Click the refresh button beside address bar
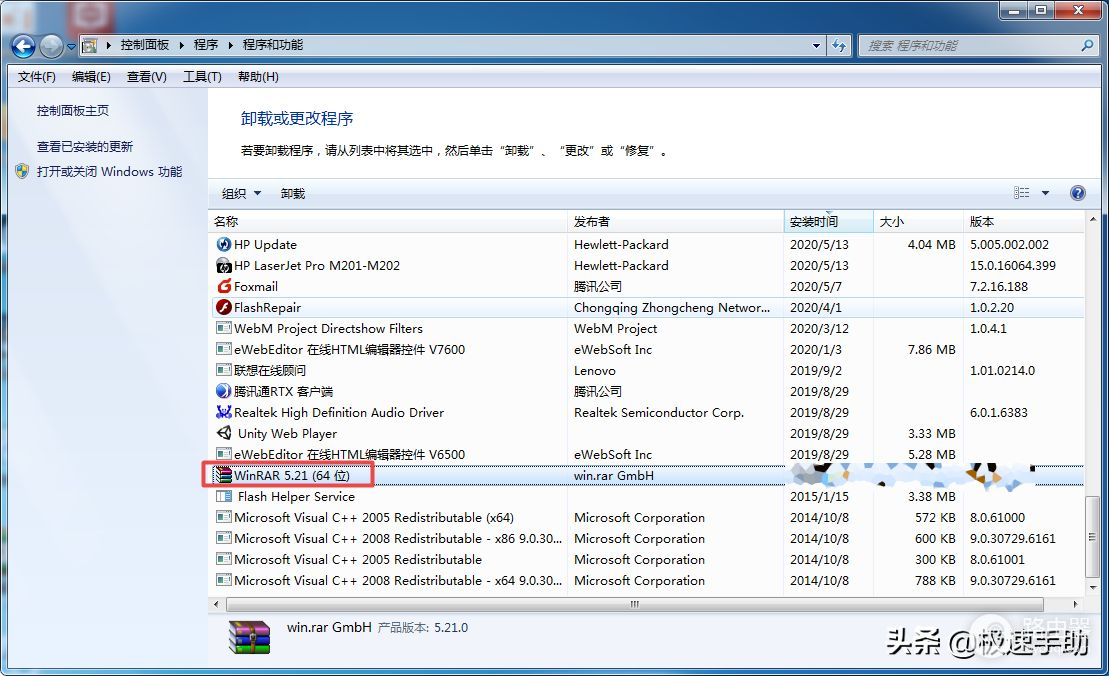This screenshot has width=1109, height=676. click(838, 45)
